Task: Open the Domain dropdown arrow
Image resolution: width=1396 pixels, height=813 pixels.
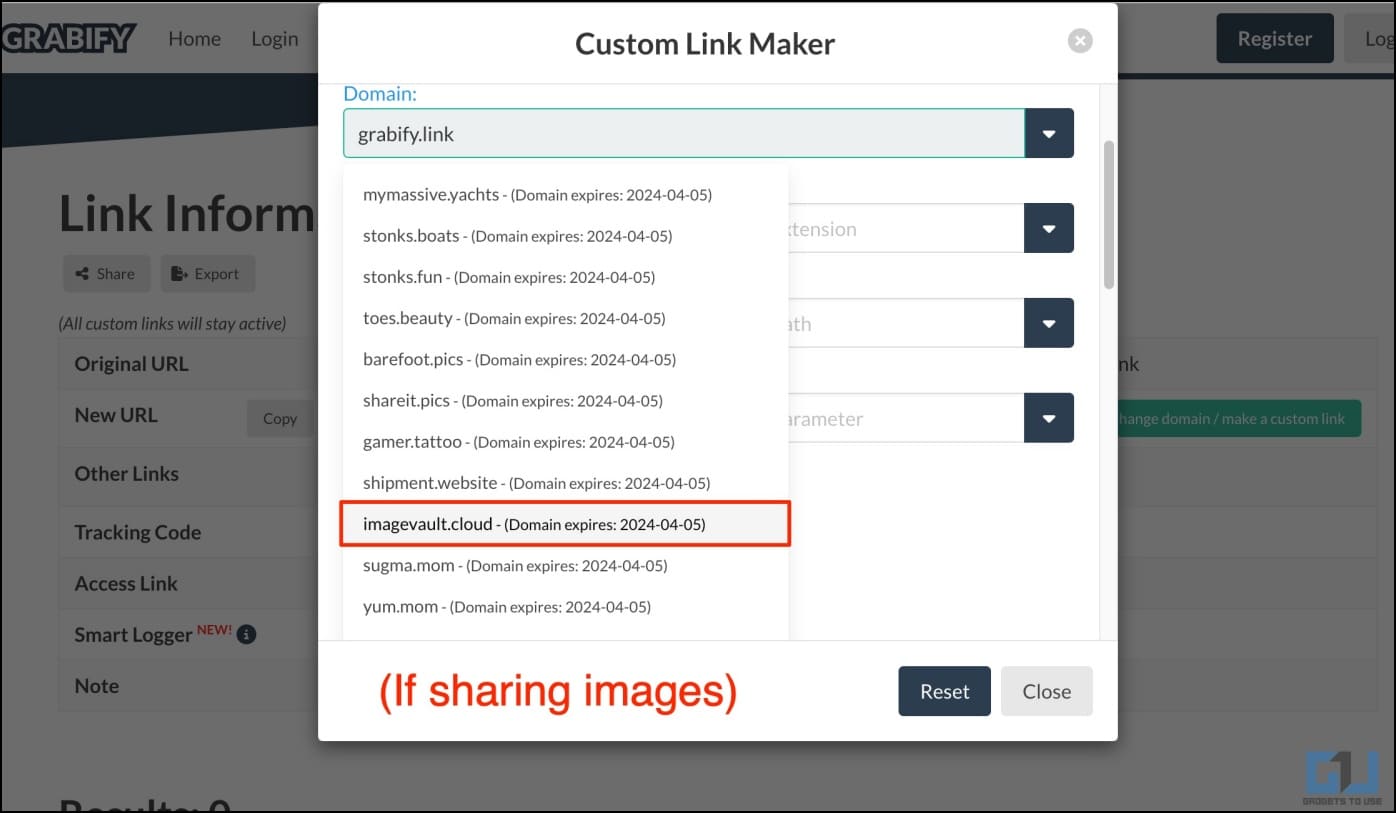Action: [1049, 133]
